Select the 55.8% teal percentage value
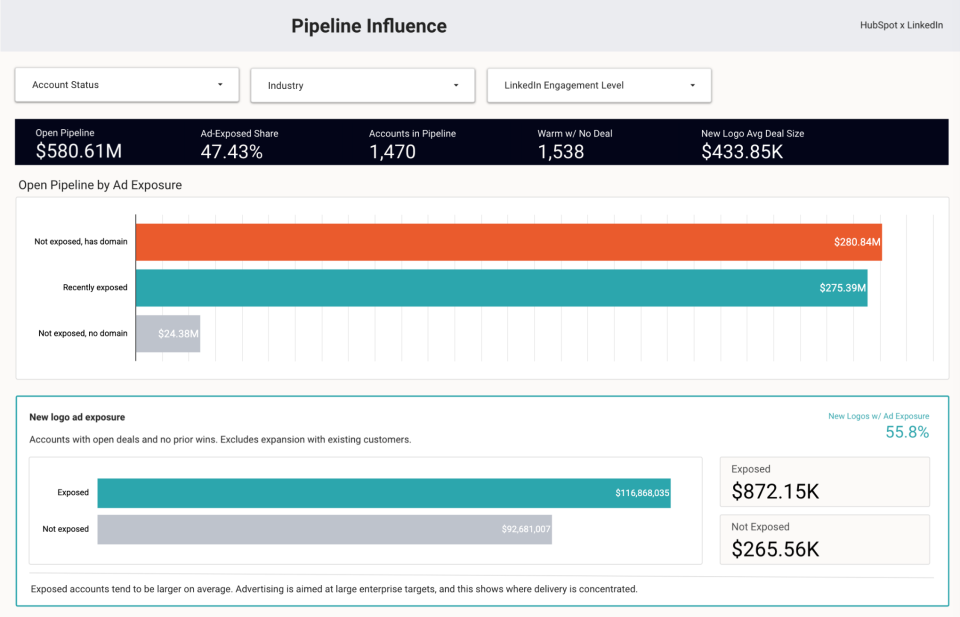Screen dimensions: 960x617 [x=907, y=432]
